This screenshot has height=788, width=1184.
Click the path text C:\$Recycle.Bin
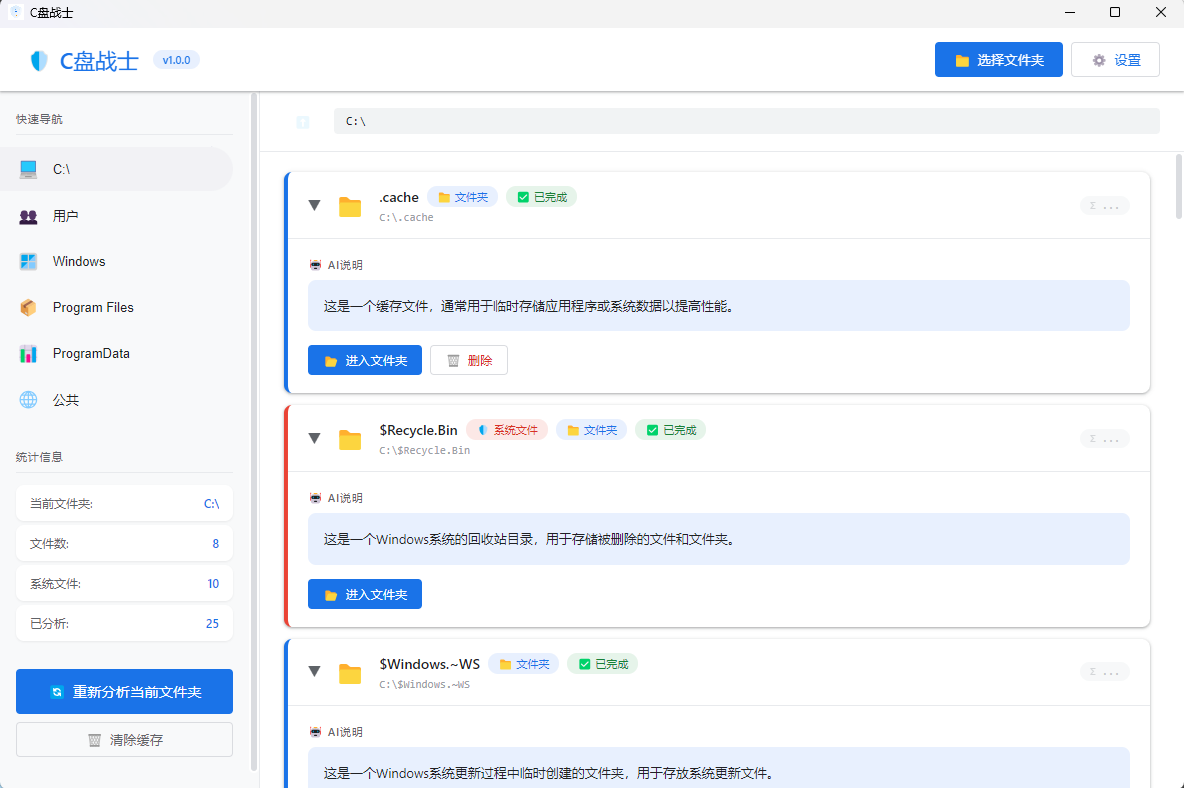[x=424, y=451]
